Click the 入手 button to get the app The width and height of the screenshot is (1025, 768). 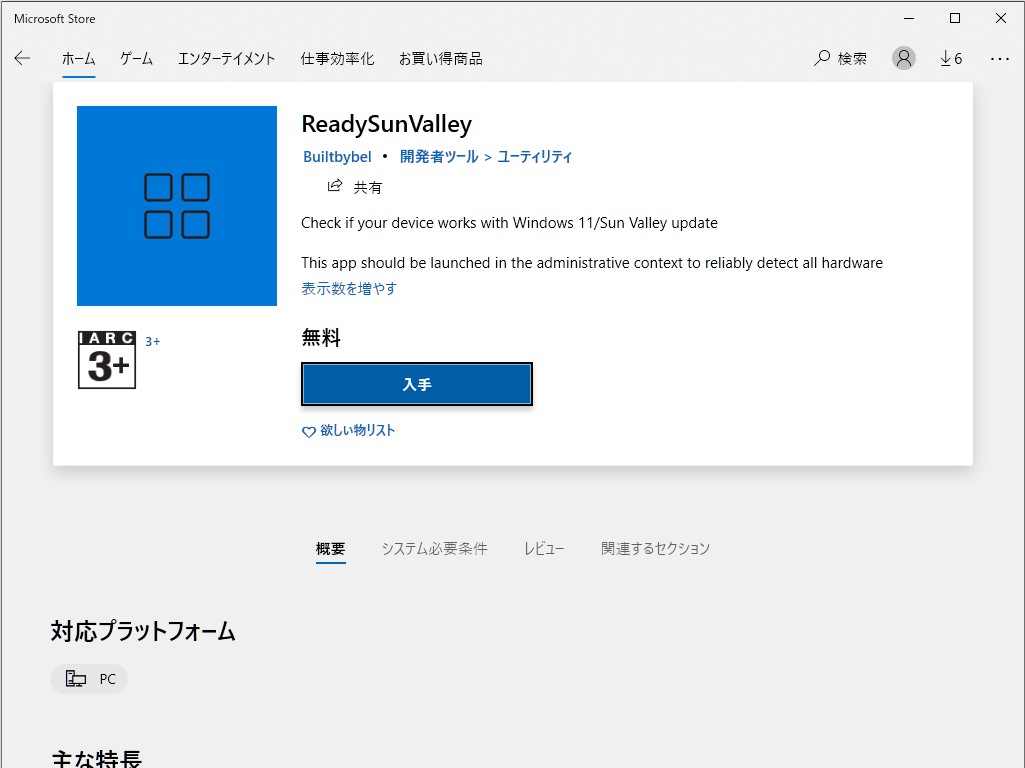[416, 384]
